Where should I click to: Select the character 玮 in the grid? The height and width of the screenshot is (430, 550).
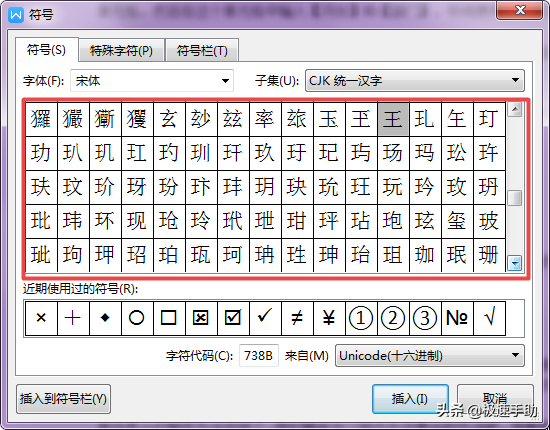tap(73, 221)
